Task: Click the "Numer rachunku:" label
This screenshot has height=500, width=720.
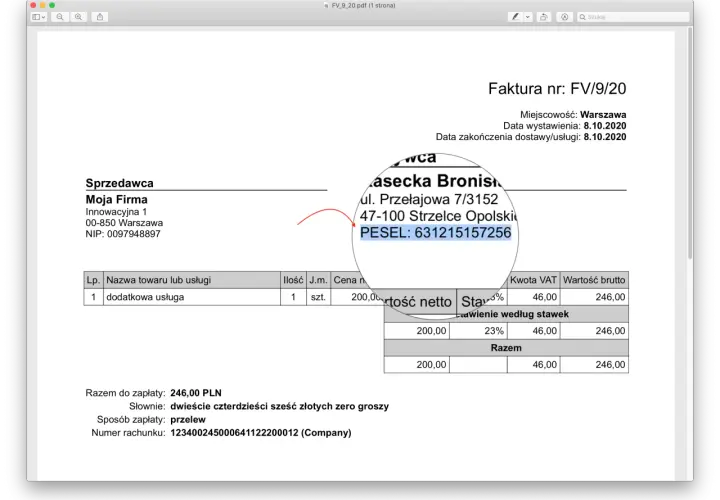Action: tap(128, 433)
